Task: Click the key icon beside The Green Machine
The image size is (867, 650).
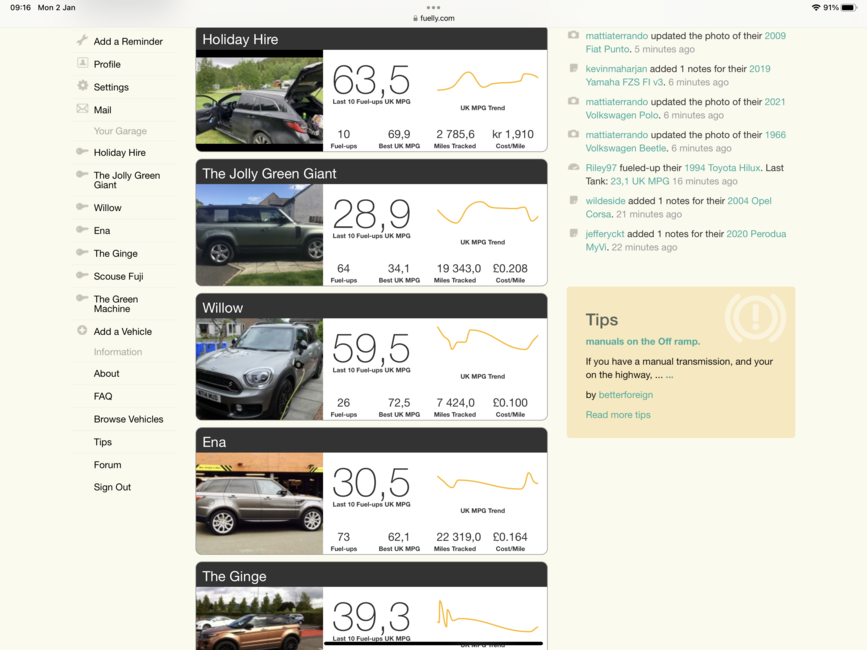Action: tap(82, 298)
